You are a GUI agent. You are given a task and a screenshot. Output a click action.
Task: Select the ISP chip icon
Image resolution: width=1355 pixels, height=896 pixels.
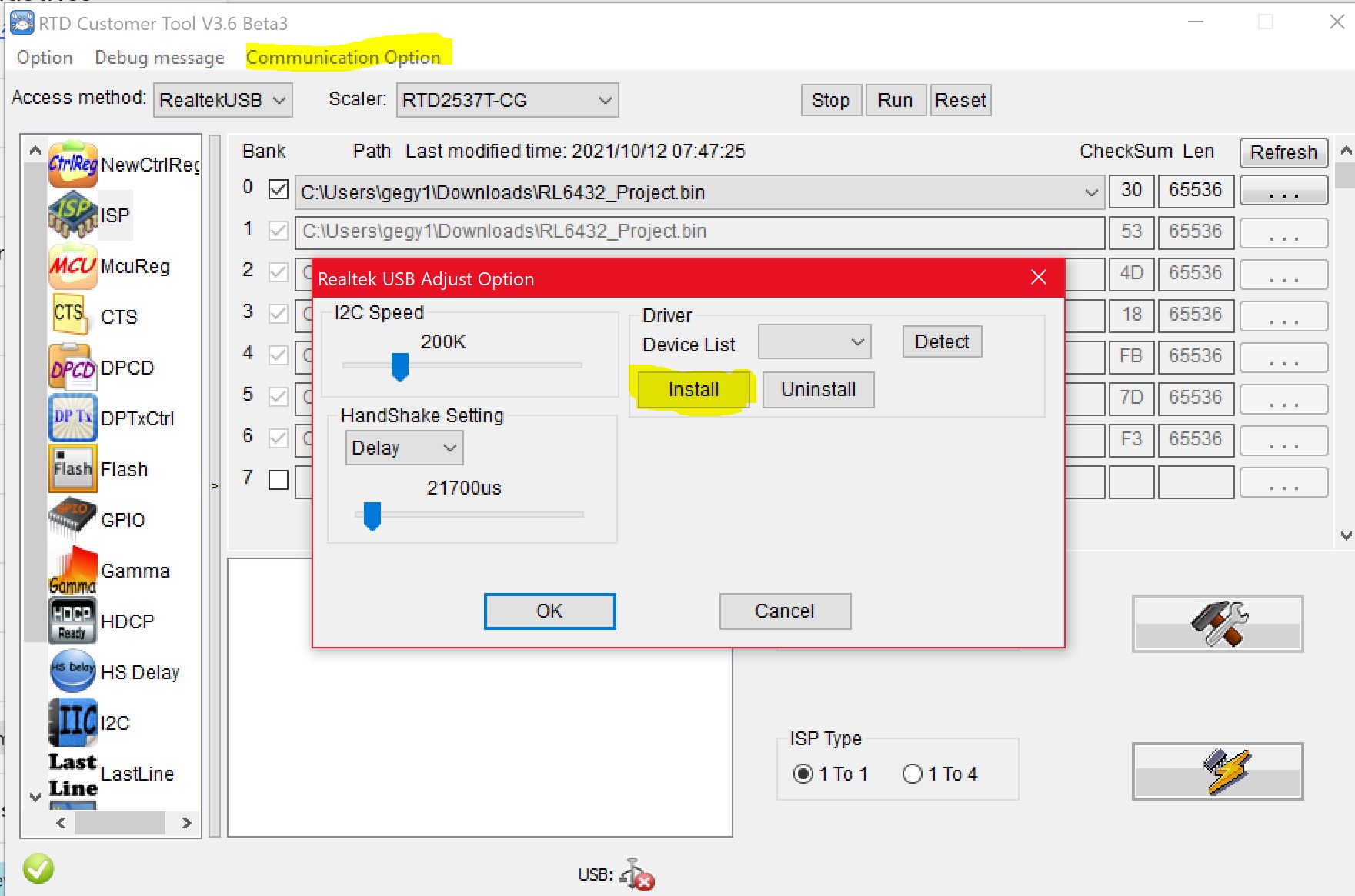73,215
